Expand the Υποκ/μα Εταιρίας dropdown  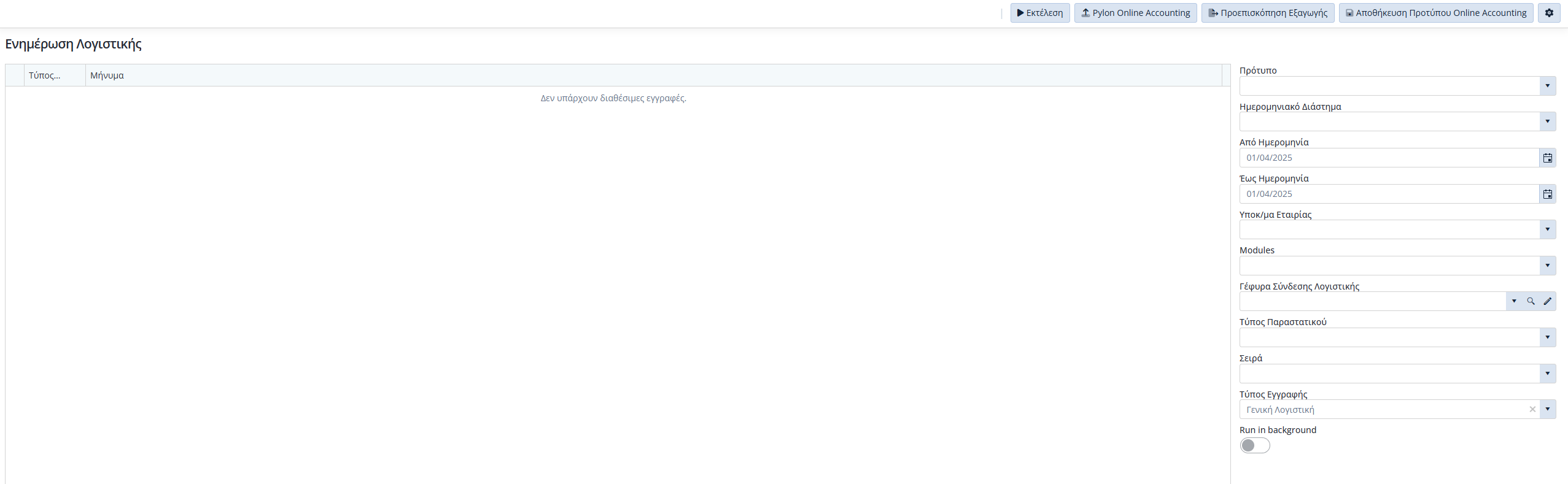tap(1547, 229)
